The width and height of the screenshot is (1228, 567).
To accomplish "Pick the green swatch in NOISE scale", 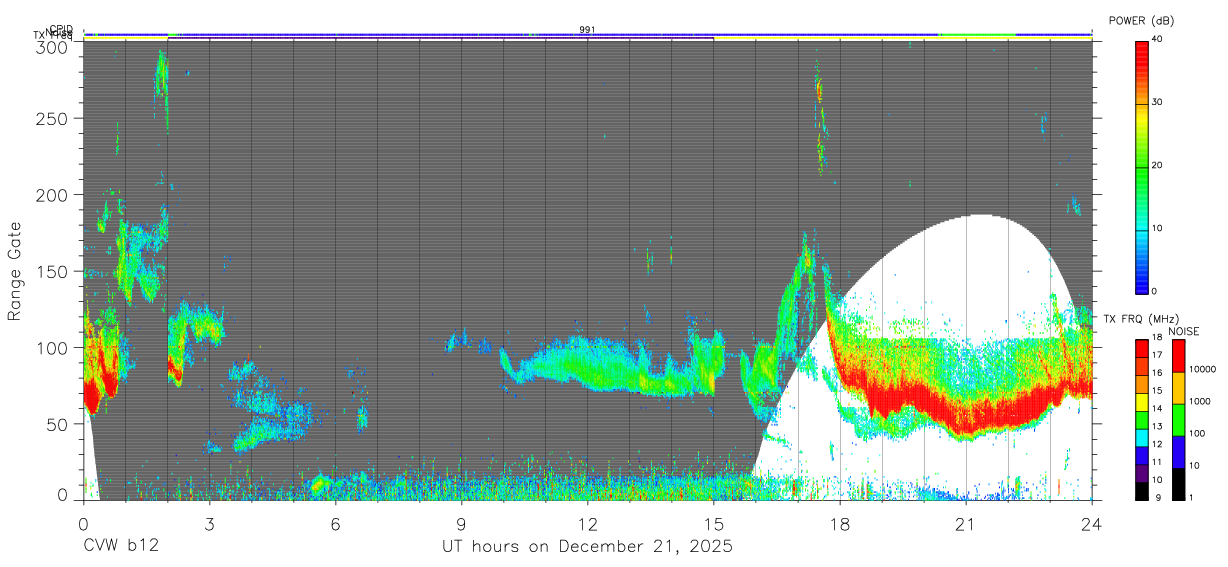I will [1178, 418].
